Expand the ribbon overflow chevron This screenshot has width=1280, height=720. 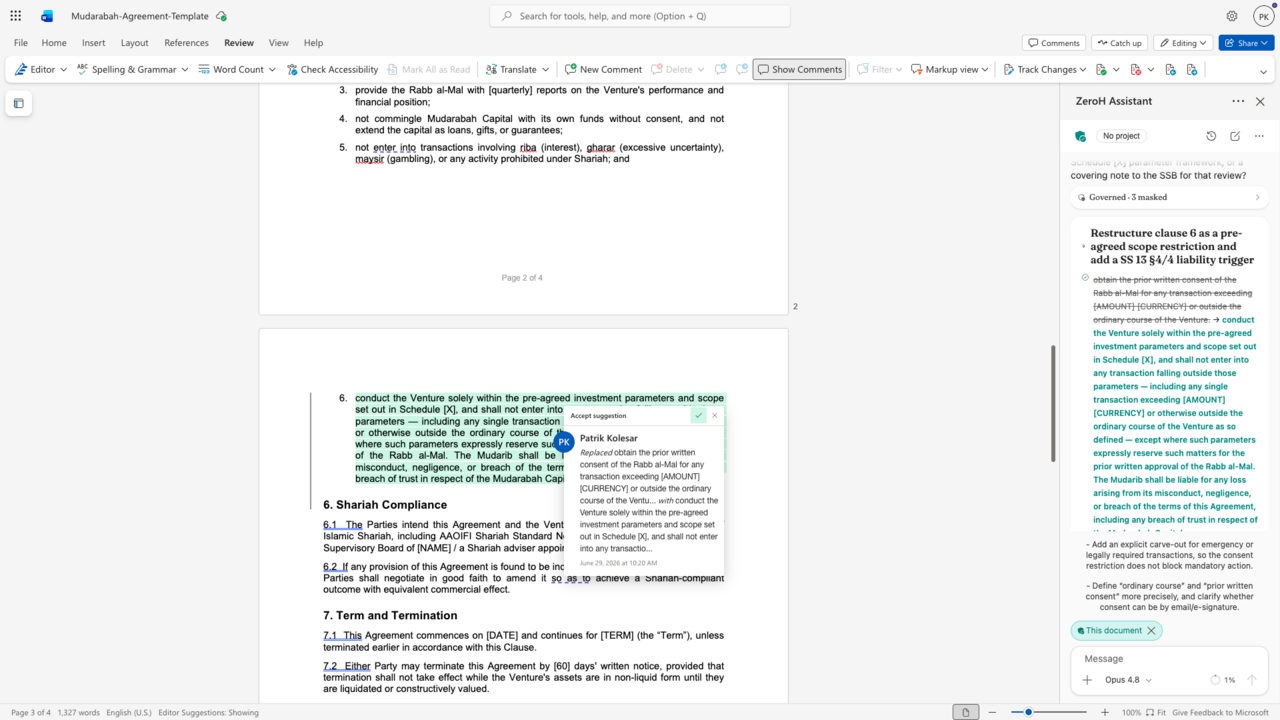(x=1263, y=71)
